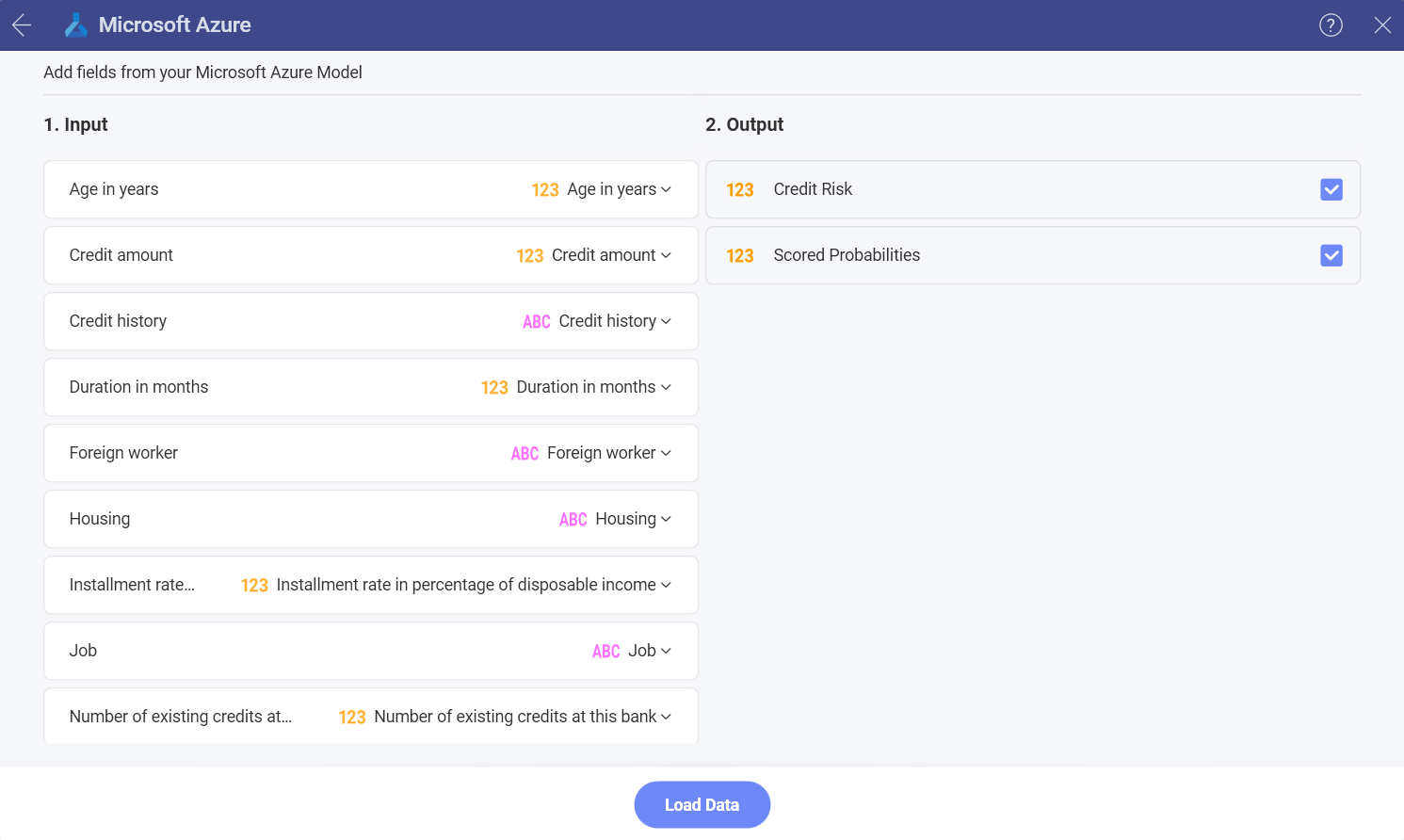Click the '1. Input' section heading
Viewport: 1404px width, 840px height.
click(x=75, y=124)
